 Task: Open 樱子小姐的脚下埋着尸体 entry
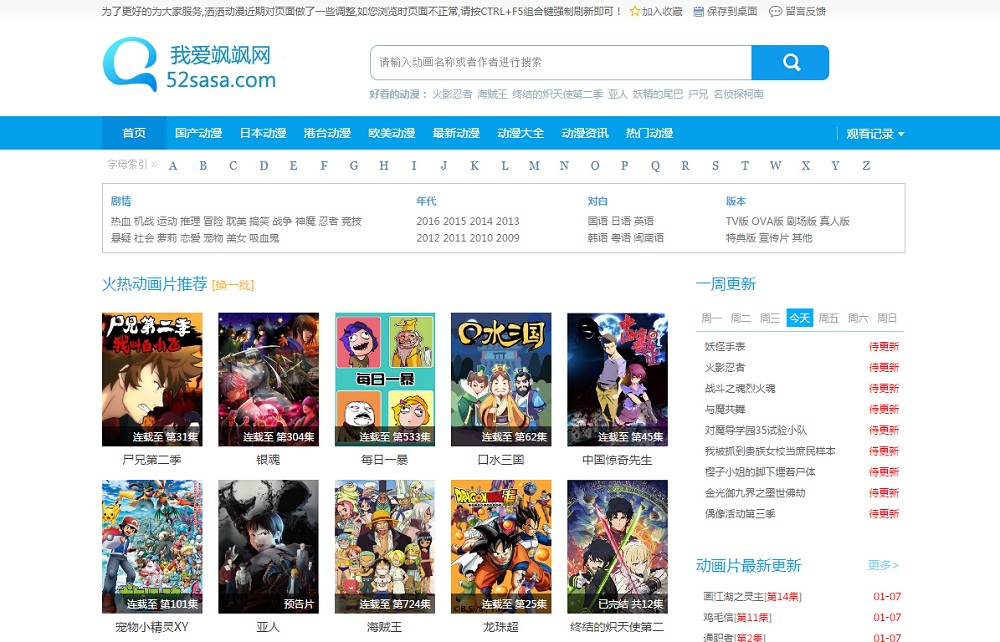coord(760,472)
